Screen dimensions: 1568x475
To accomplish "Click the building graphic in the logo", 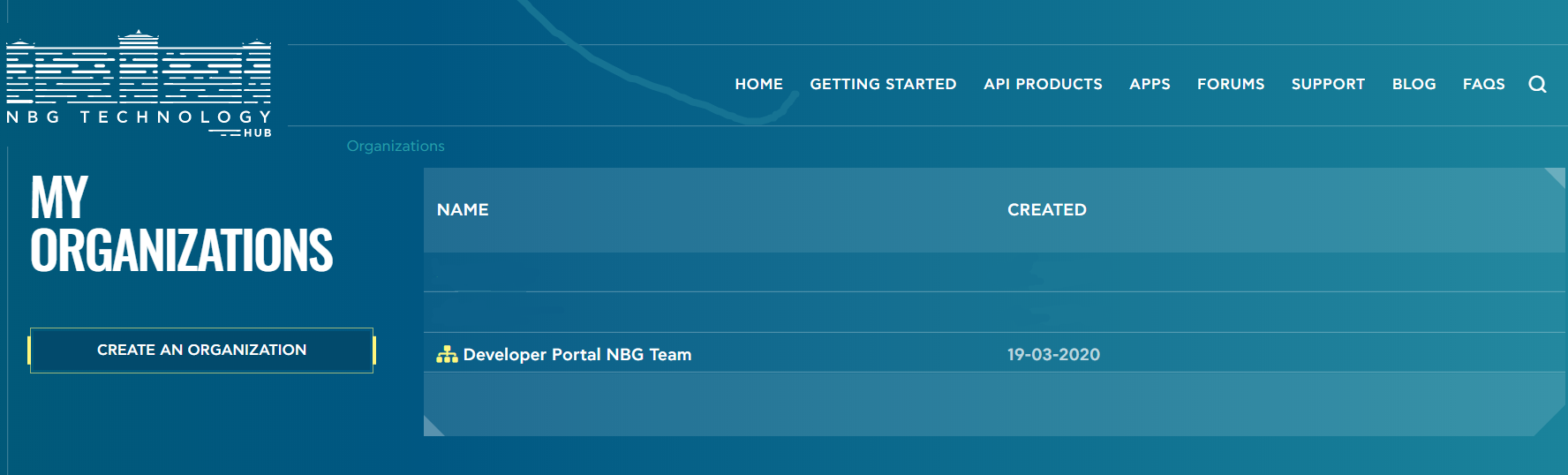I will (x=139, y=69).
